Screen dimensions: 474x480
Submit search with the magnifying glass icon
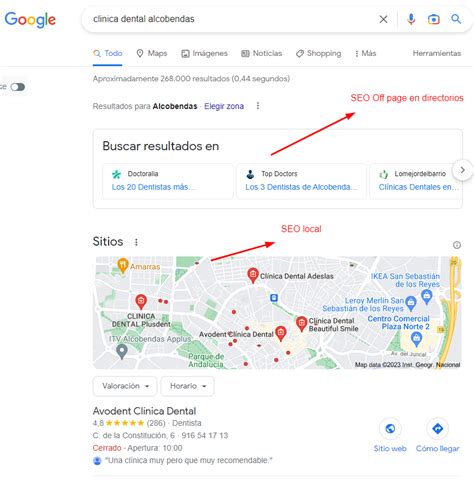(456, 19)
